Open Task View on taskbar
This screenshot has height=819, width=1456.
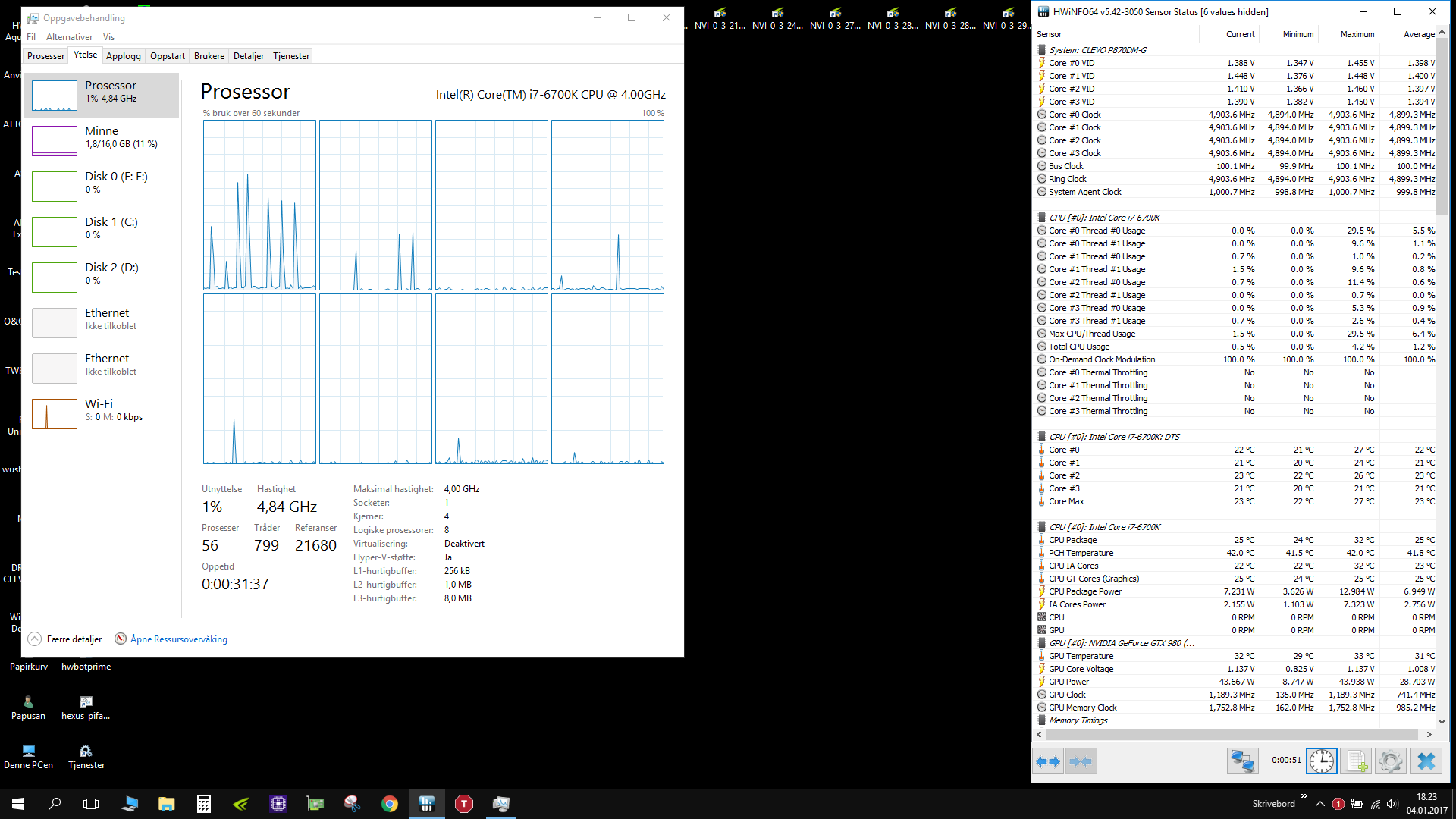click(91, 804)
